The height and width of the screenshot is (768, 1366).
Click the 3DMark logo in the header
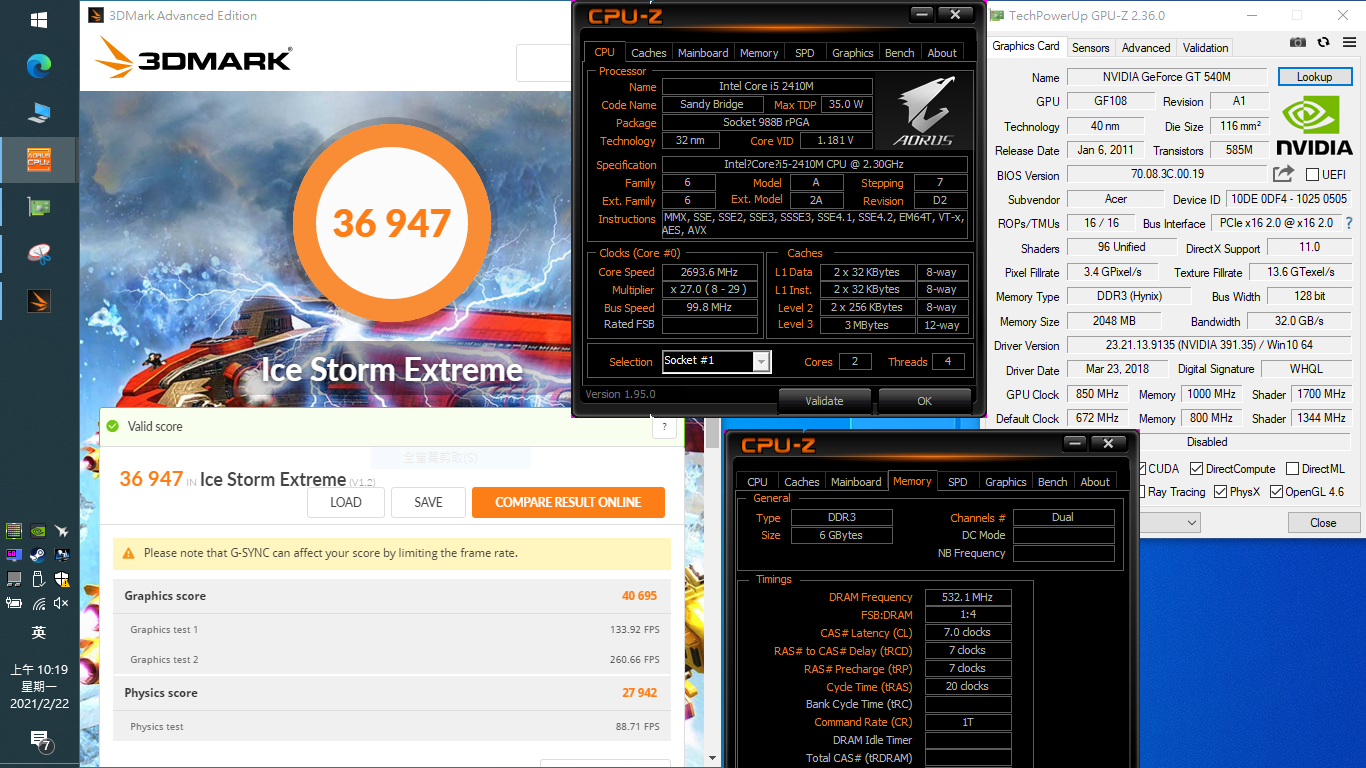193,59
